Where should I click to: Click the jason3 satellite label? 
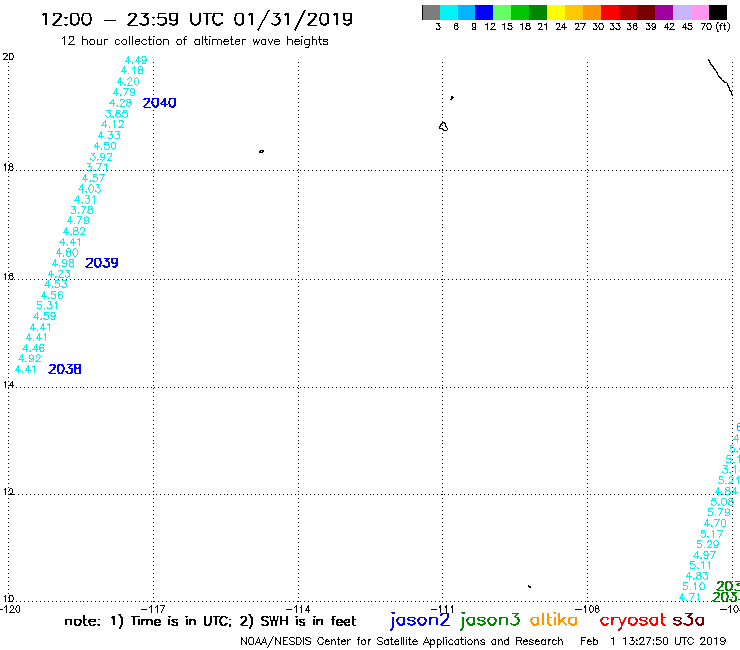(490, 620)
